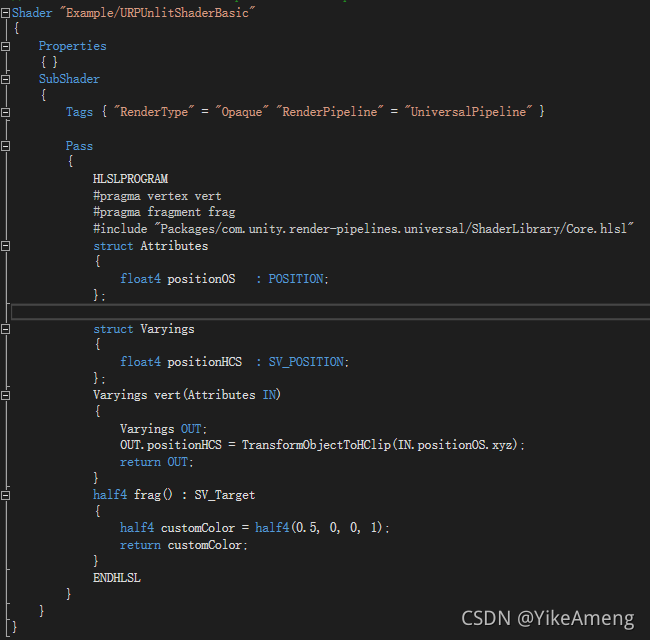Click the positionOS field name

point(201,279)
